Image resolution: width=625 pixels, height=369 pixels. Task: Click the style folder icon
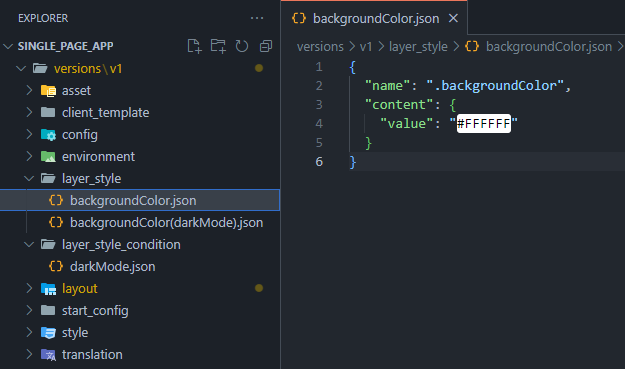click(x=48, y=332)
